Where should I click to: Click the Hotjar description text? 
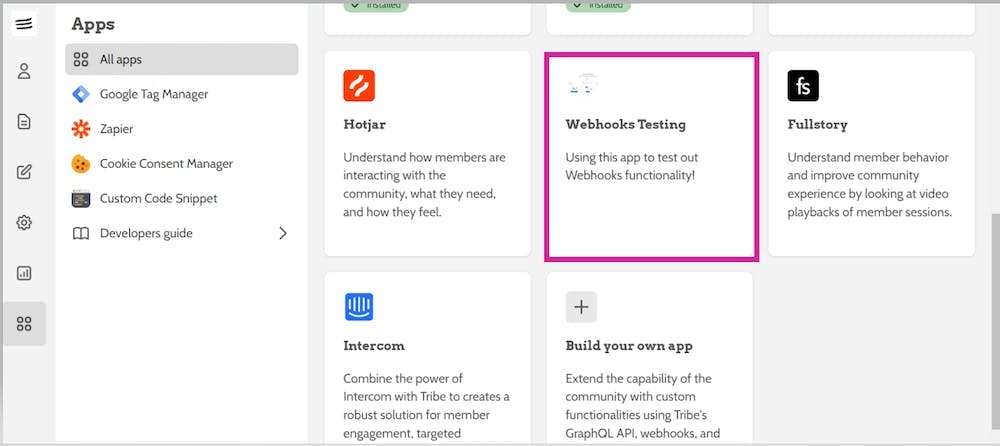424,184
